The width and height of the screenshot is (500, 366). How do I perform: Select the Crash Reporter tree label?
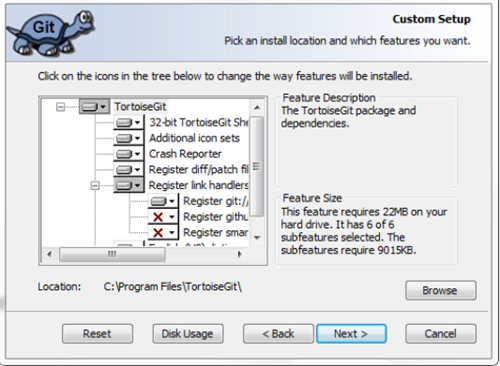point(185,154)
